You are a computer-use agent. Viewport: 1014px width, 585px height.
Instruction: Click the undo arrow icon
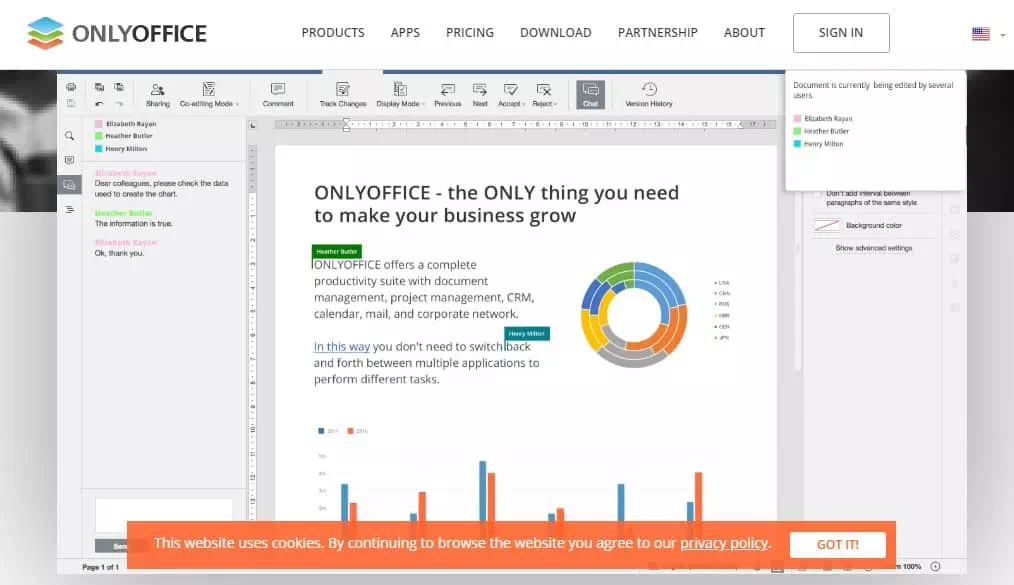tap(99, 103)
